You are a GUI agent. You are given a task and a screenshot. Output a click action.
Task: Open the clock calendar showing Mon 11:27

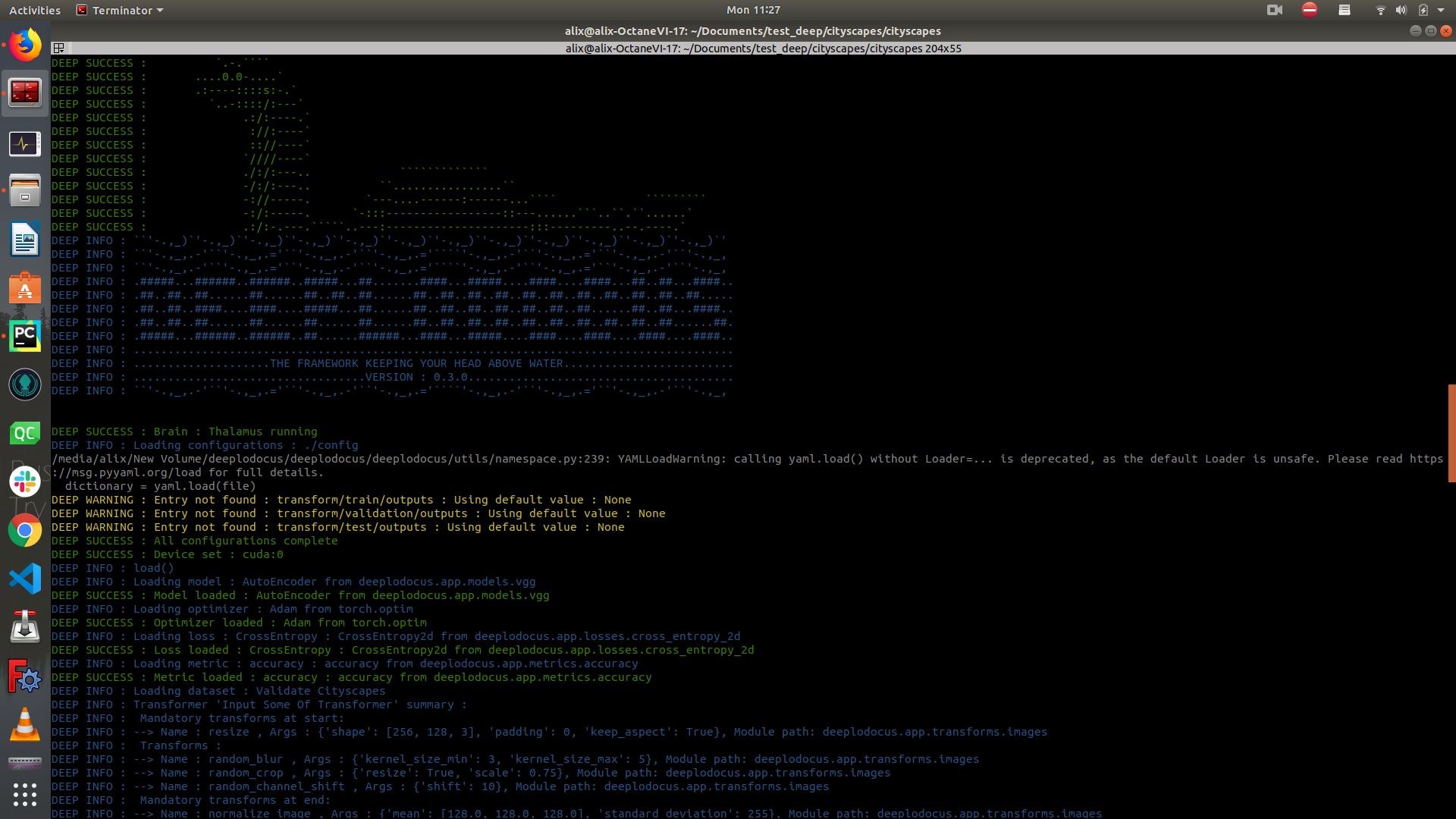(753, 10)
